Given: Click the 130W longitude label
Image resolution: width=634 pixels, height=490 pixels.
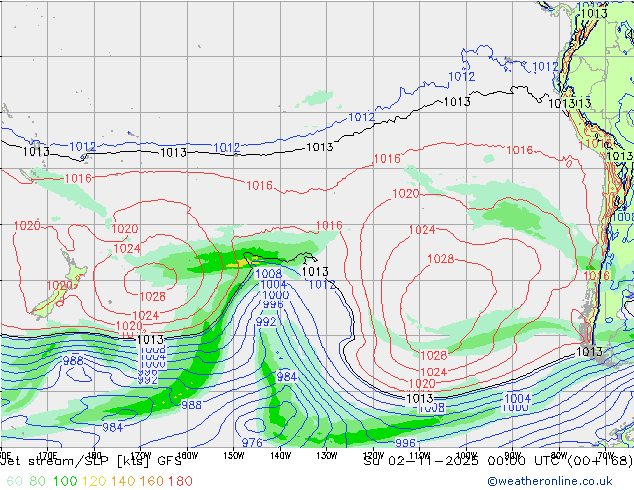Looking at the screenshot, I should pyautogui.click(x=327, y=455).
